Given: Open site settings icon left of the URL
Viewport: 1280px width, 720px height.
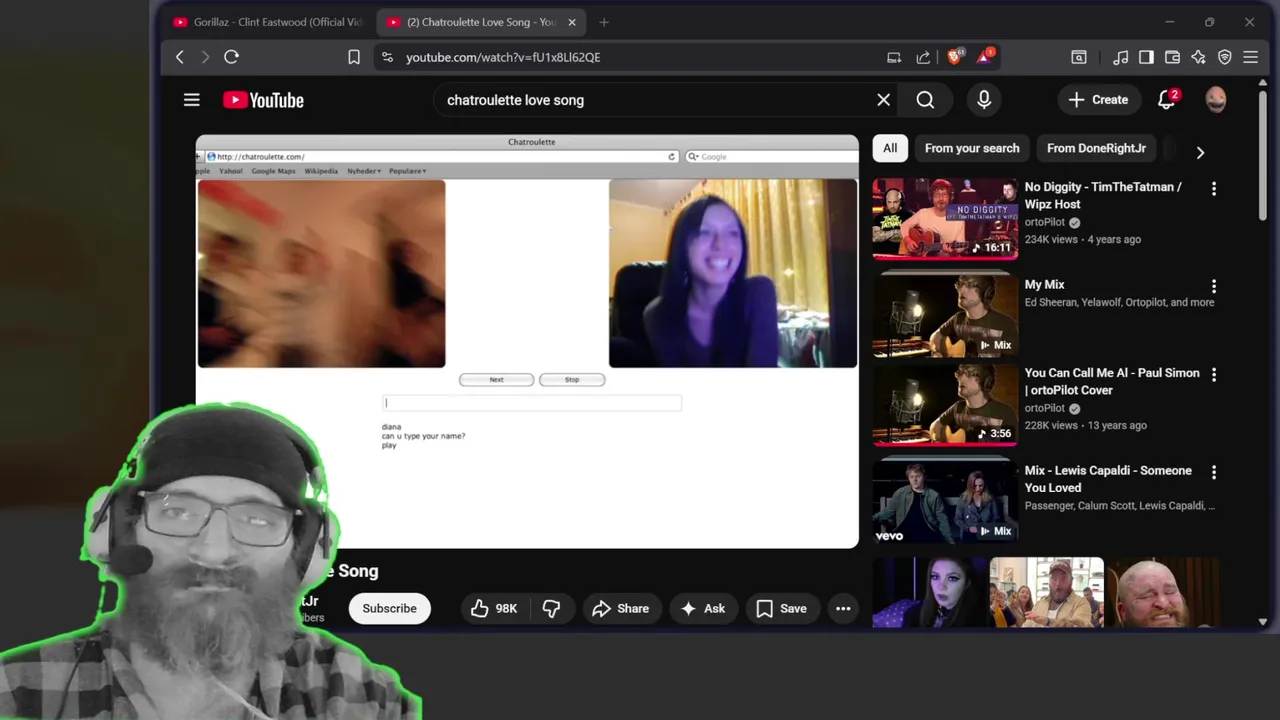Looking at the screenshot, I should [x=388, y=57].
